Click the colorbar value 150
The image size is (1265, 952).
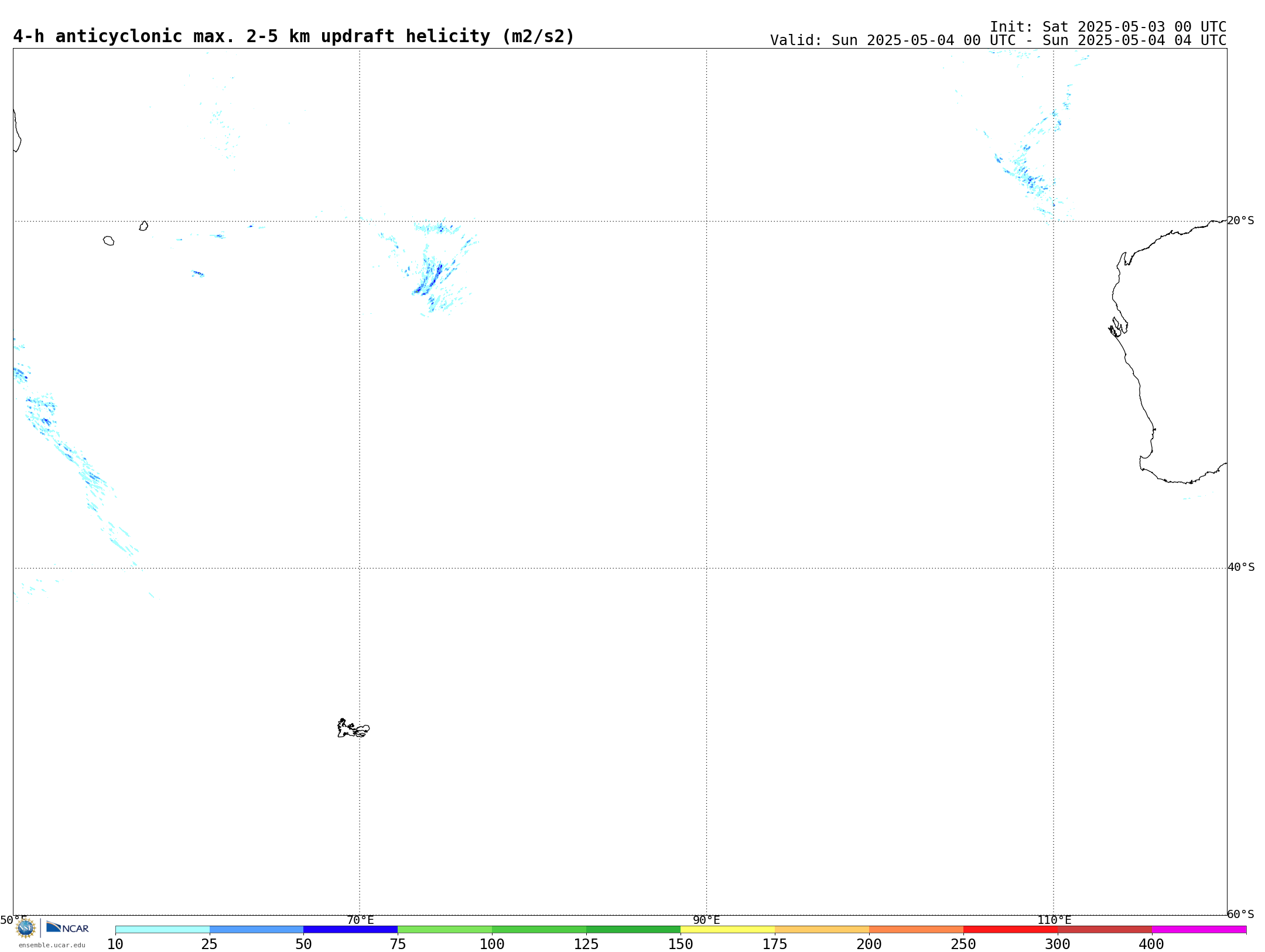[x=681, y=944]
